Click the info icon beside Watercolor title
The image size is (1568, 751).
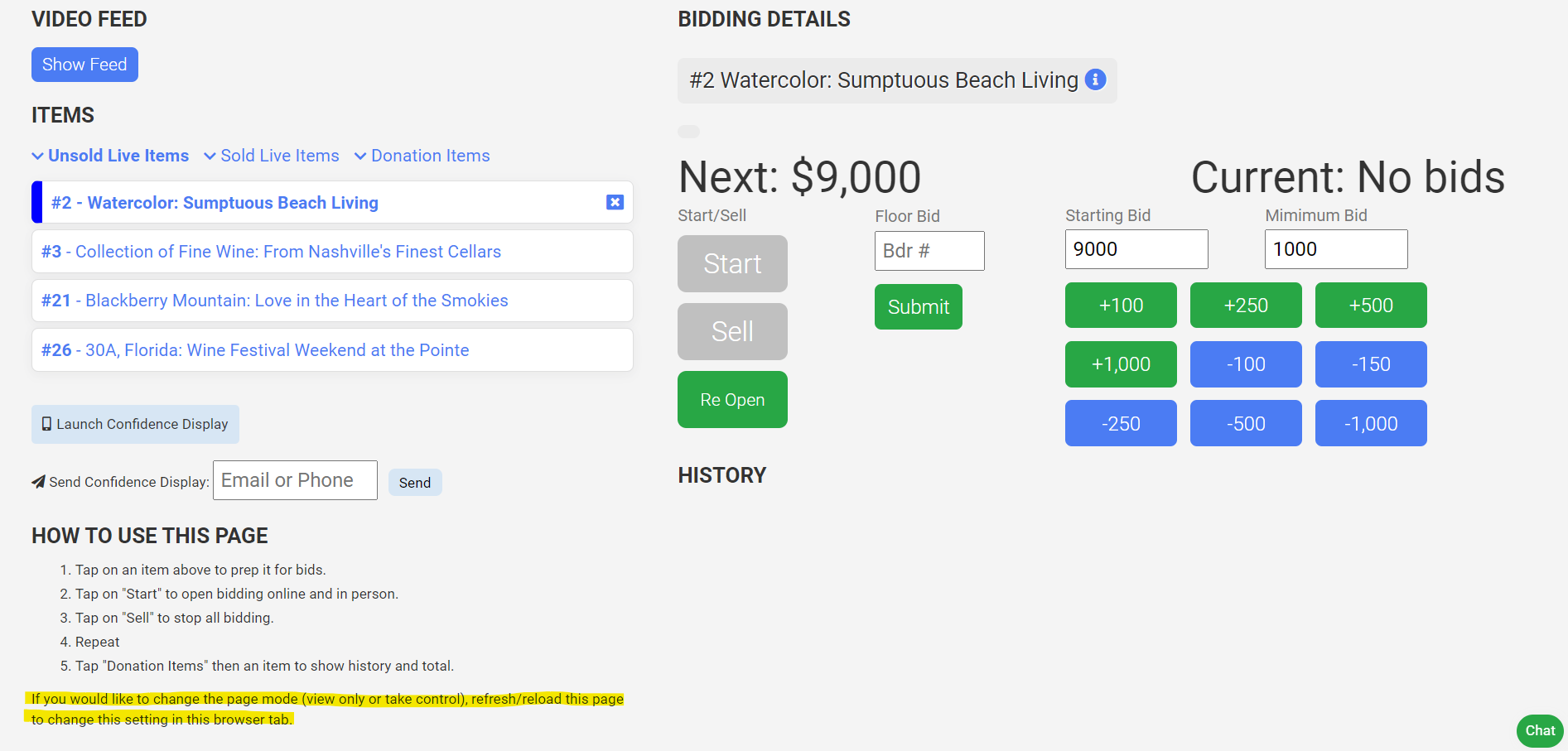click(1095, 79)
